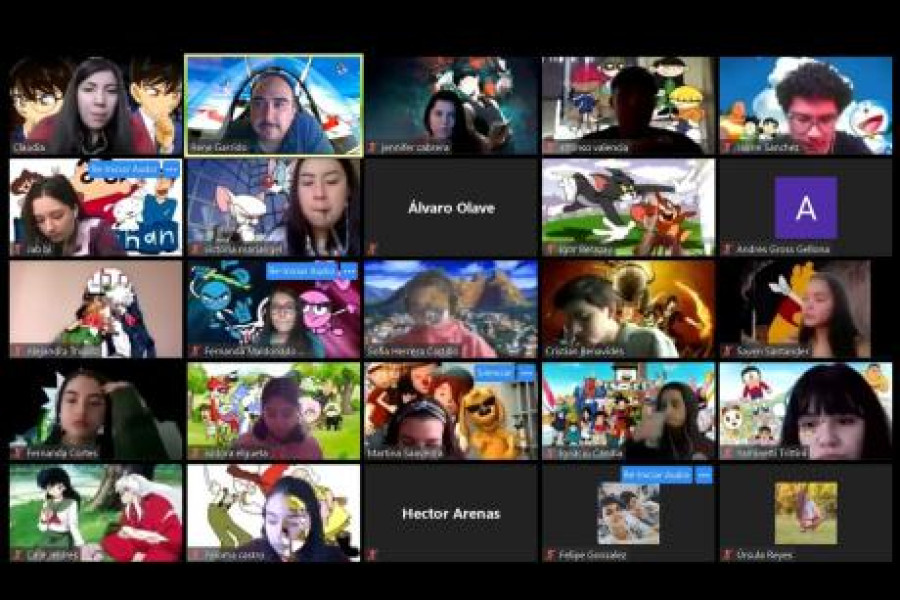
Task: Click muted mic icon on jennifer cabrera tile
Action: [x=373, y=147]
